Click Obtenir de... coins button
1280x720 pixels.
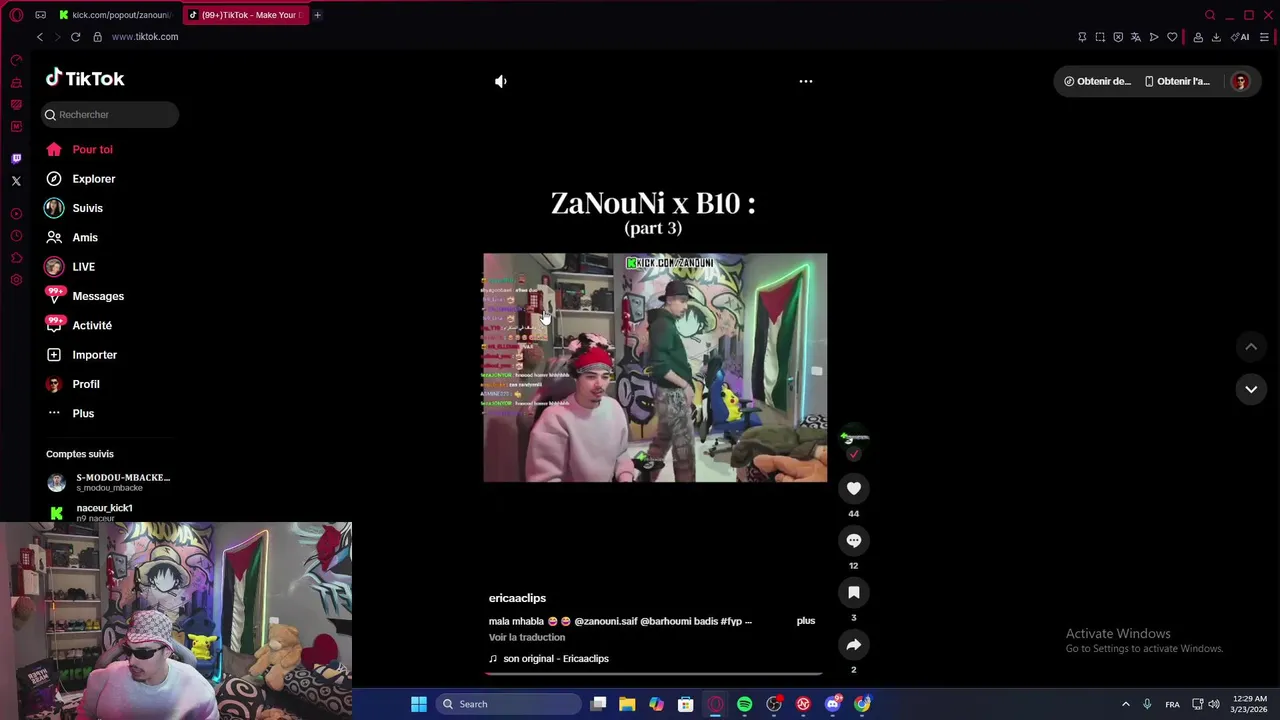tap(1098, 81)
